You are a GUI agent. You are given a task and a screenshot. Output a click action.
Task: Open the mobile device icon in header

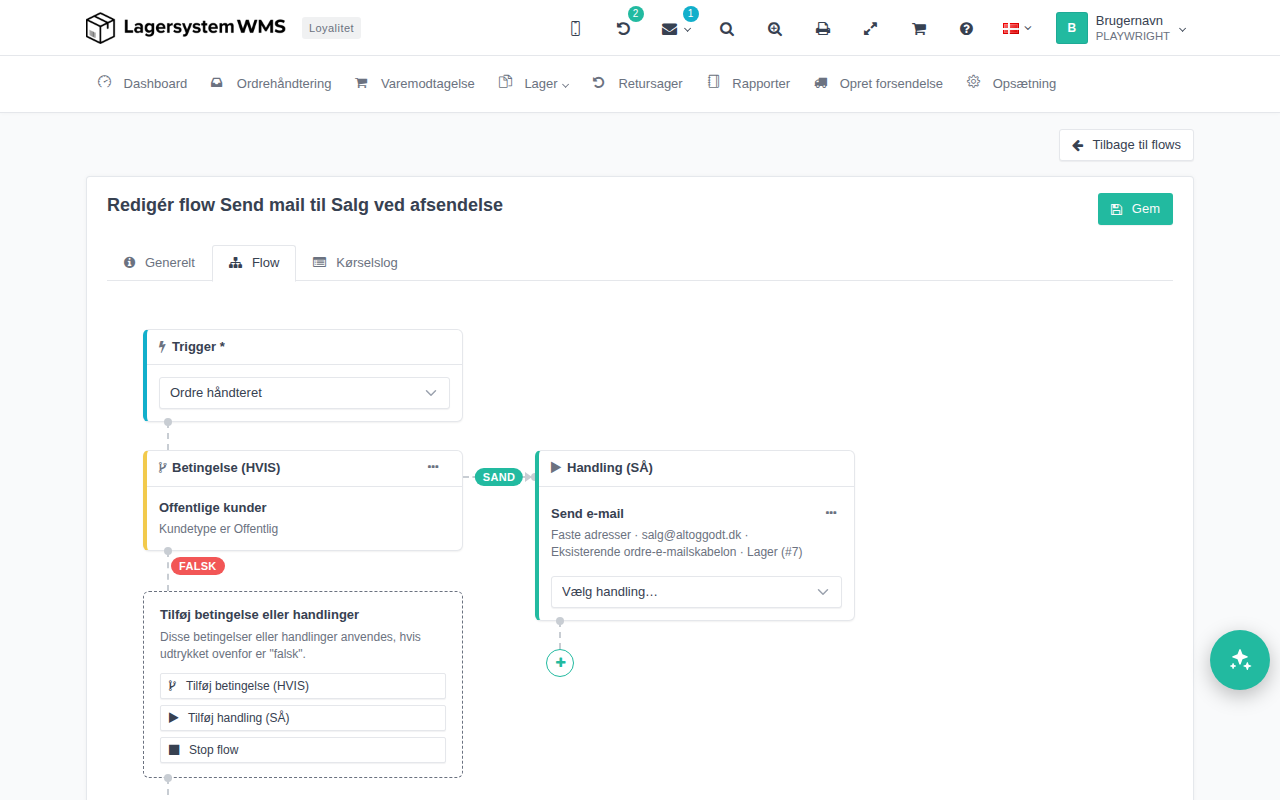point(575,29)
